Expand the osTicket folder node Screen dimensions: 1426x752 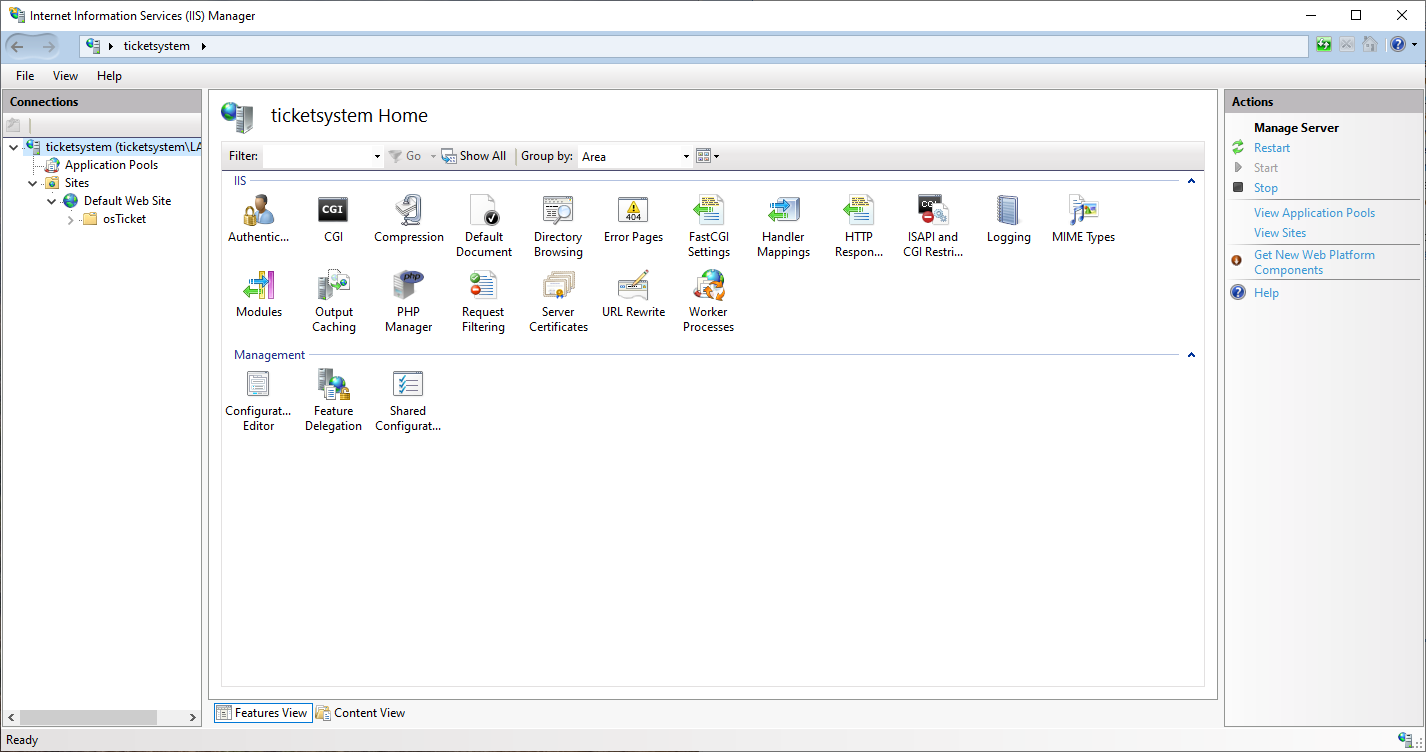tap(71, 219)
